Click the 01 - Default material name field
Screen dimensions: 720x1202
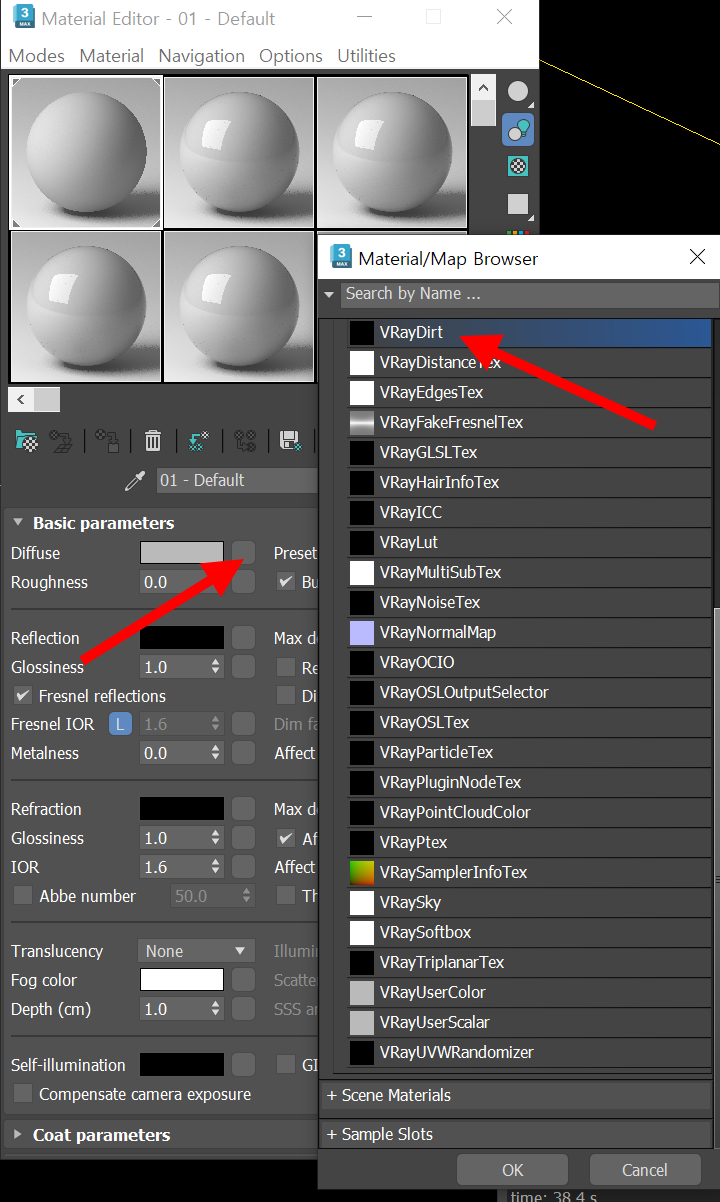237,481
